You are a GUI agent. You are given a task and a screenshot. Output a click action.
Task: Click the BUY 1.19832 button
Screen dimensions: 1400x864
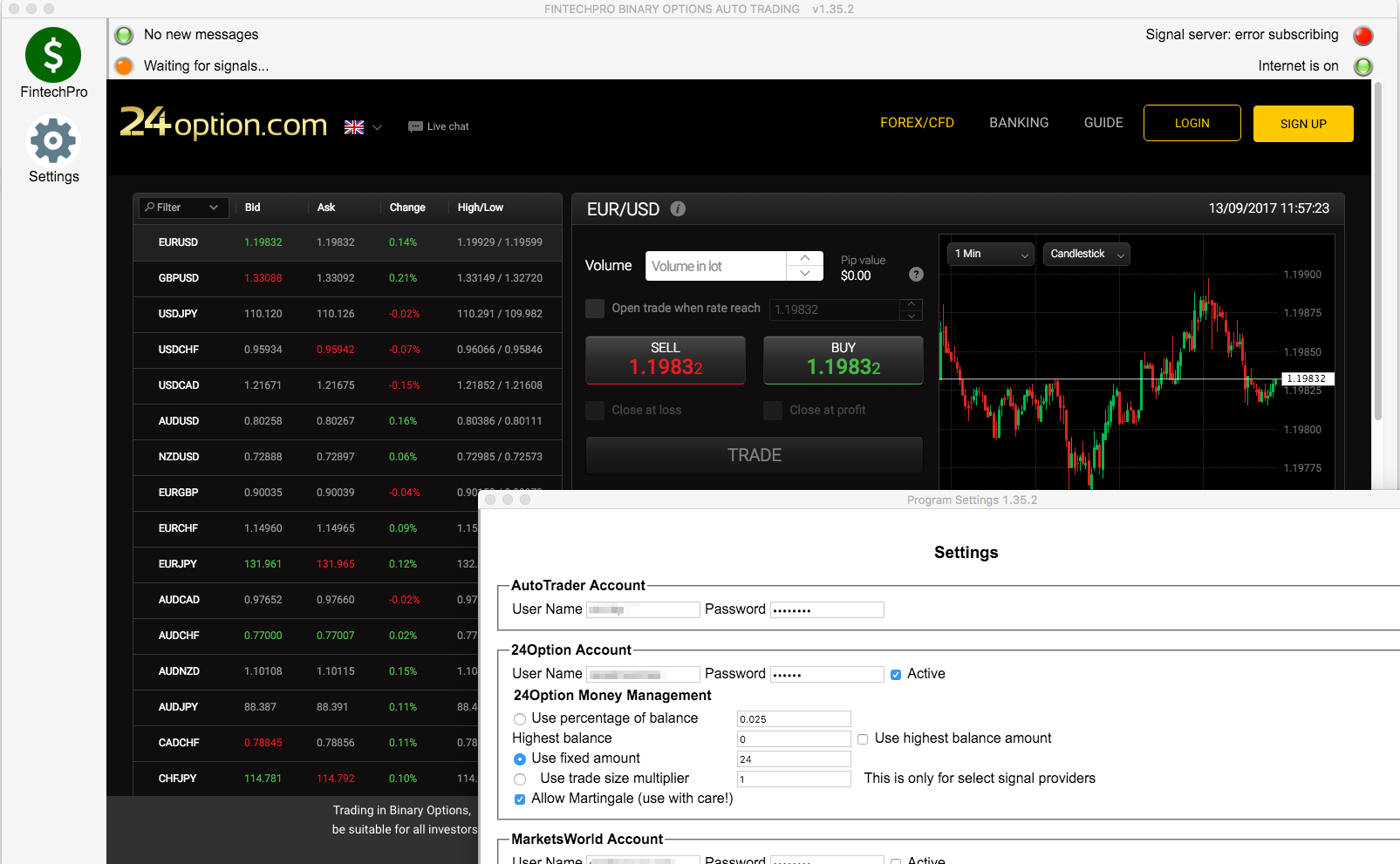click(x=843, y=360)
